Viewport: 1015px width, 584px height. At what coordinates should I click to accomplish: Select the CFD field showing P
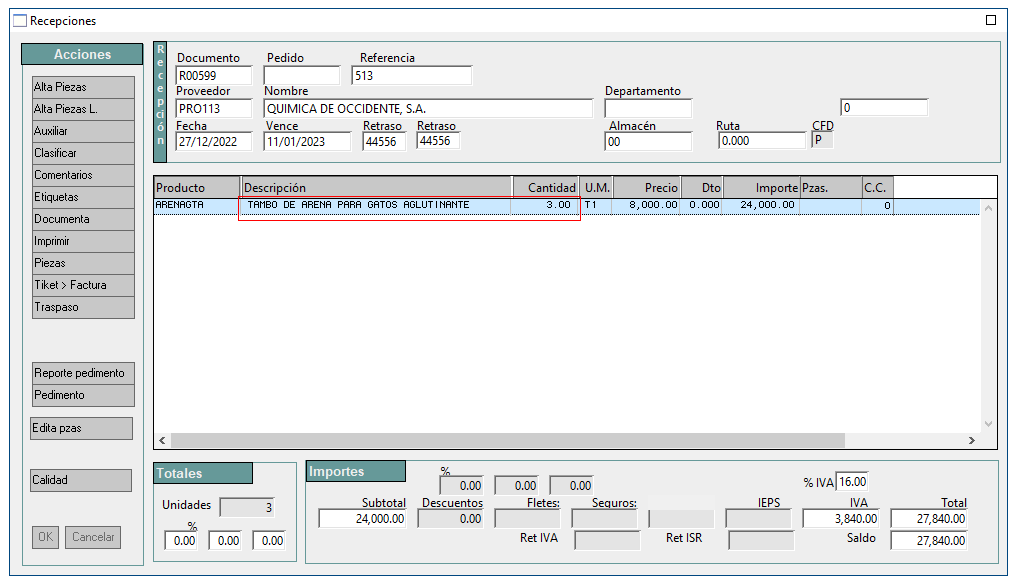point(822,140)
